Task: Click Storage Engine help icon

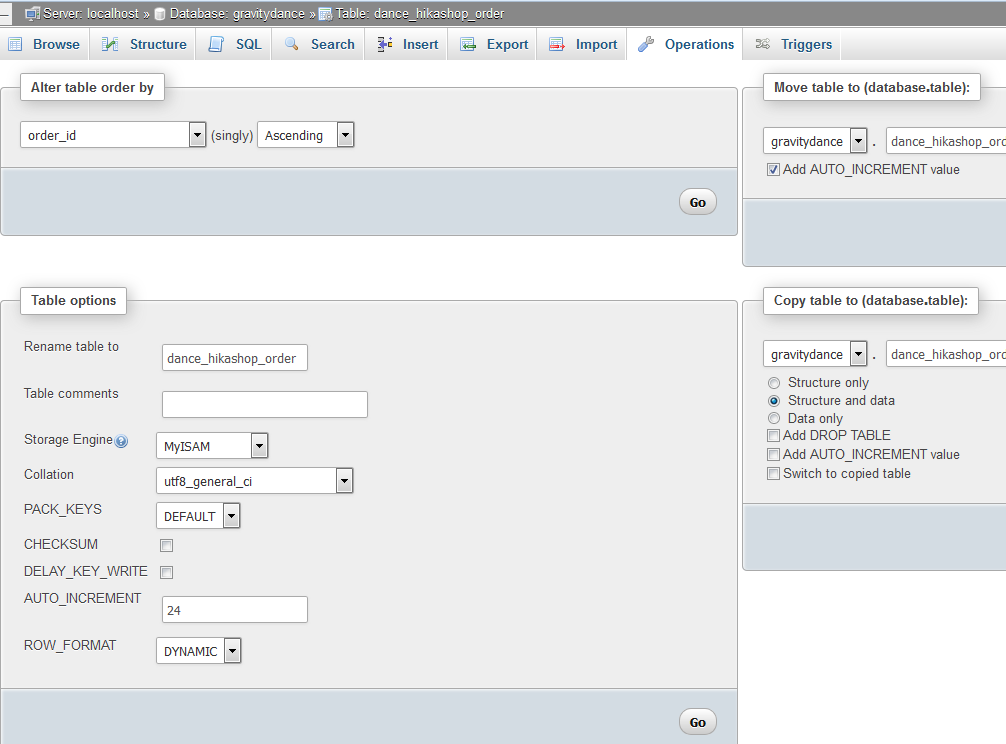Action: 121,441
